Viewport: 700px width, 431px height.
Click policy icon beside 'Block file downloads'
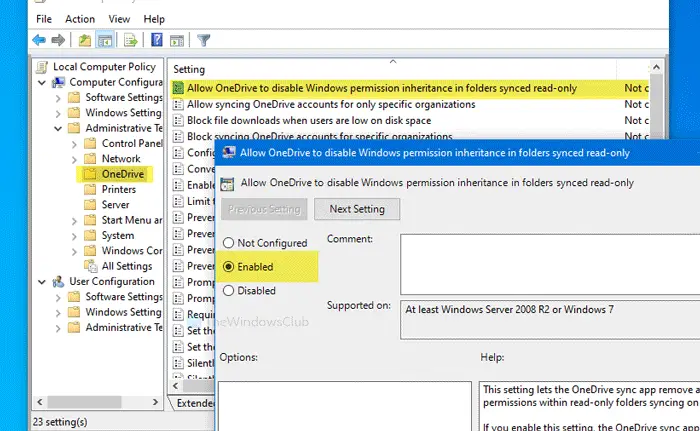point(178,121)
